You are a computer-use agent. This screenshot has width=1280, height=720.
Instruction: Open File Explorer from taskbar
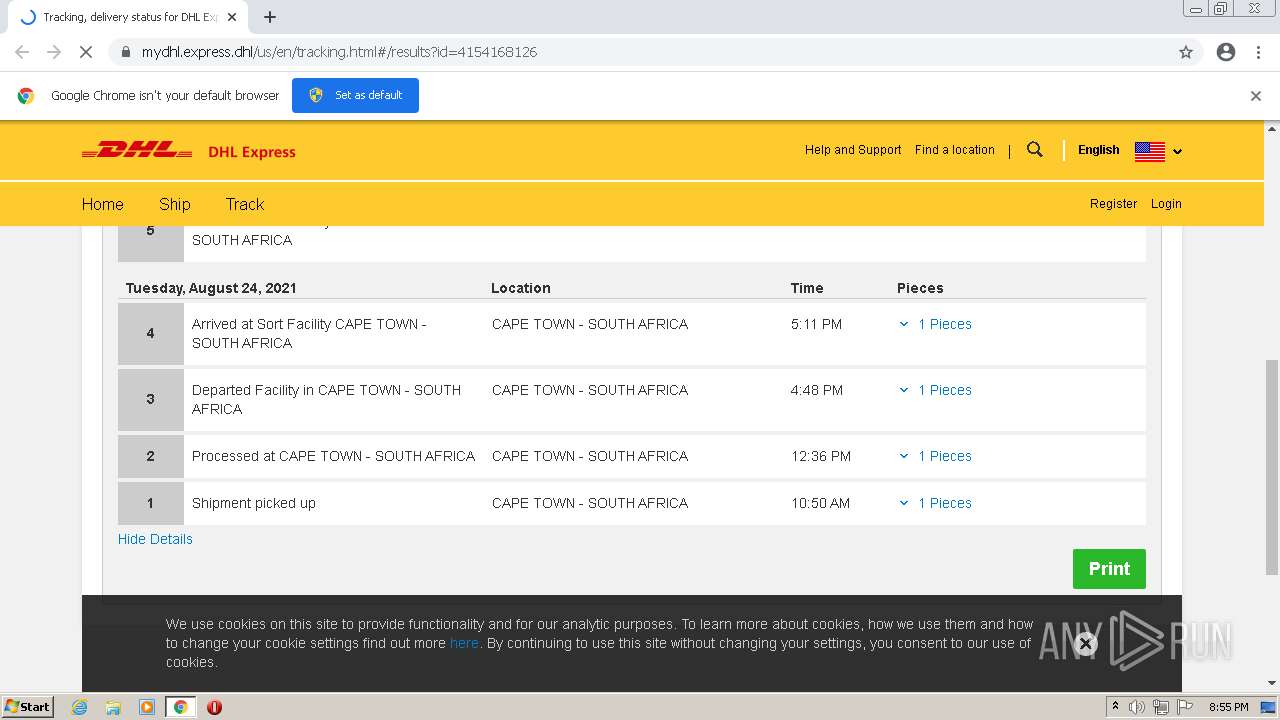click(113, 707)
